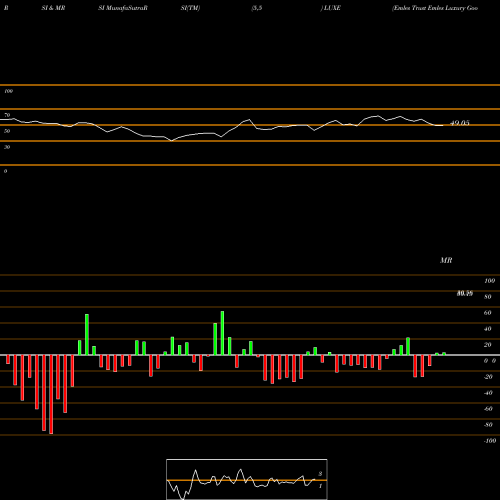Click the 'SI(TM)' header label
Screen dimensions: 500x500
point(190,8)
